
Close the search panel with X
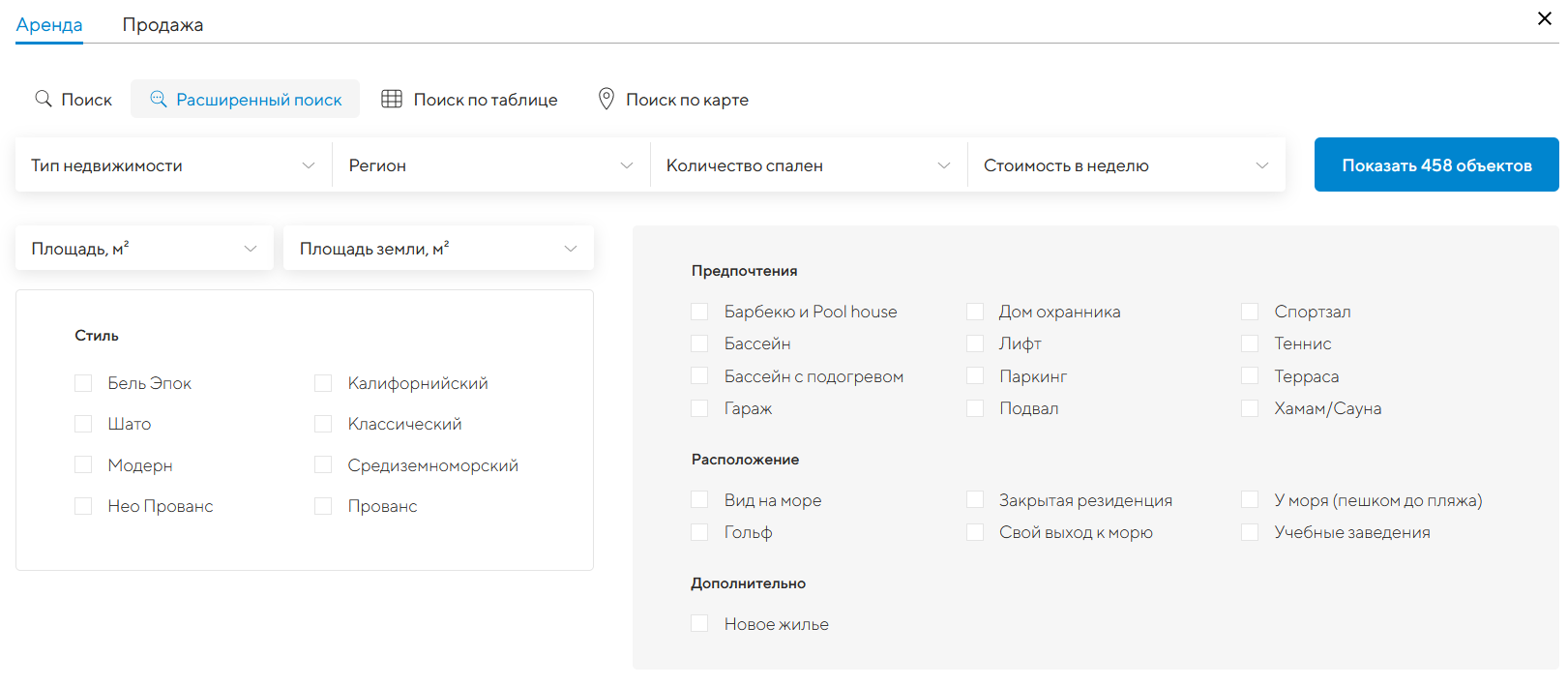click(1544, 18)
